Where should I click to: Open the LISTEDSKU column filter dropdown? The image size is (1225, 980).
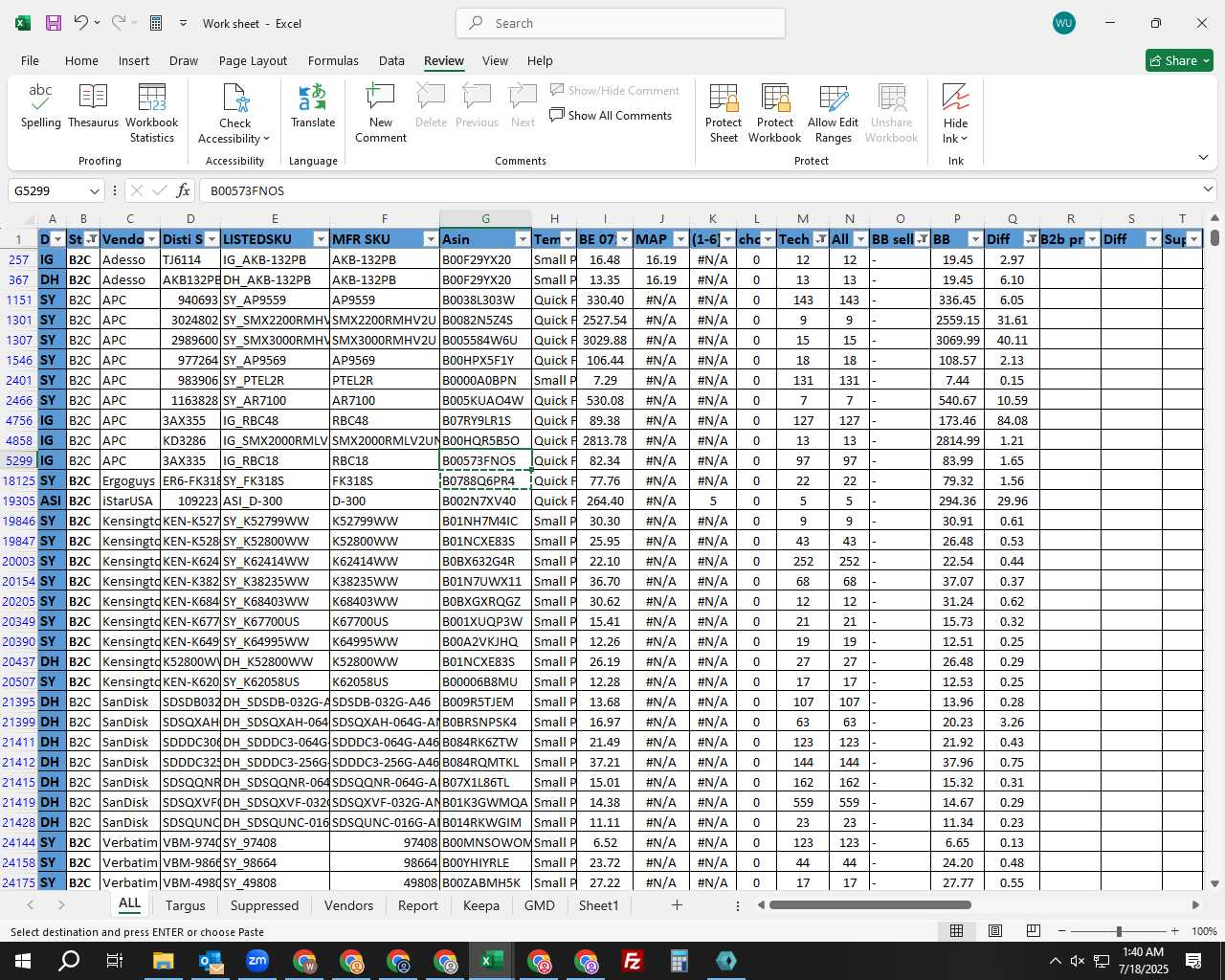click(x=321, y=239)
